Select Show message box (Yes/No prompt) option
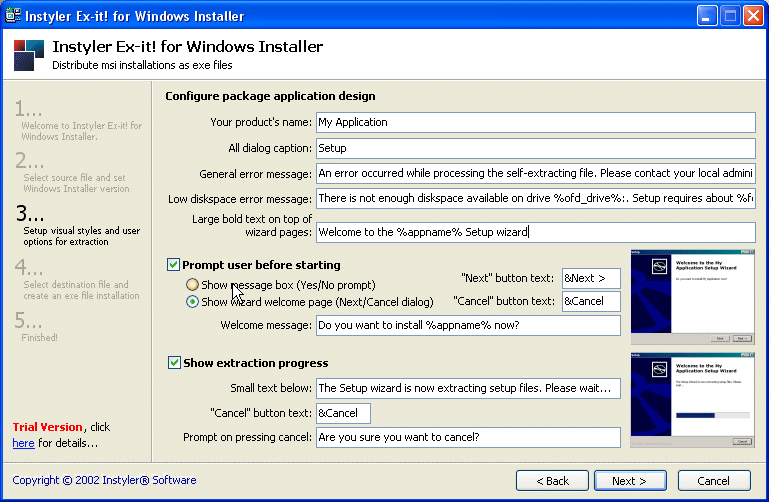This screenshot has height=502, width=769. coord(192,285)
